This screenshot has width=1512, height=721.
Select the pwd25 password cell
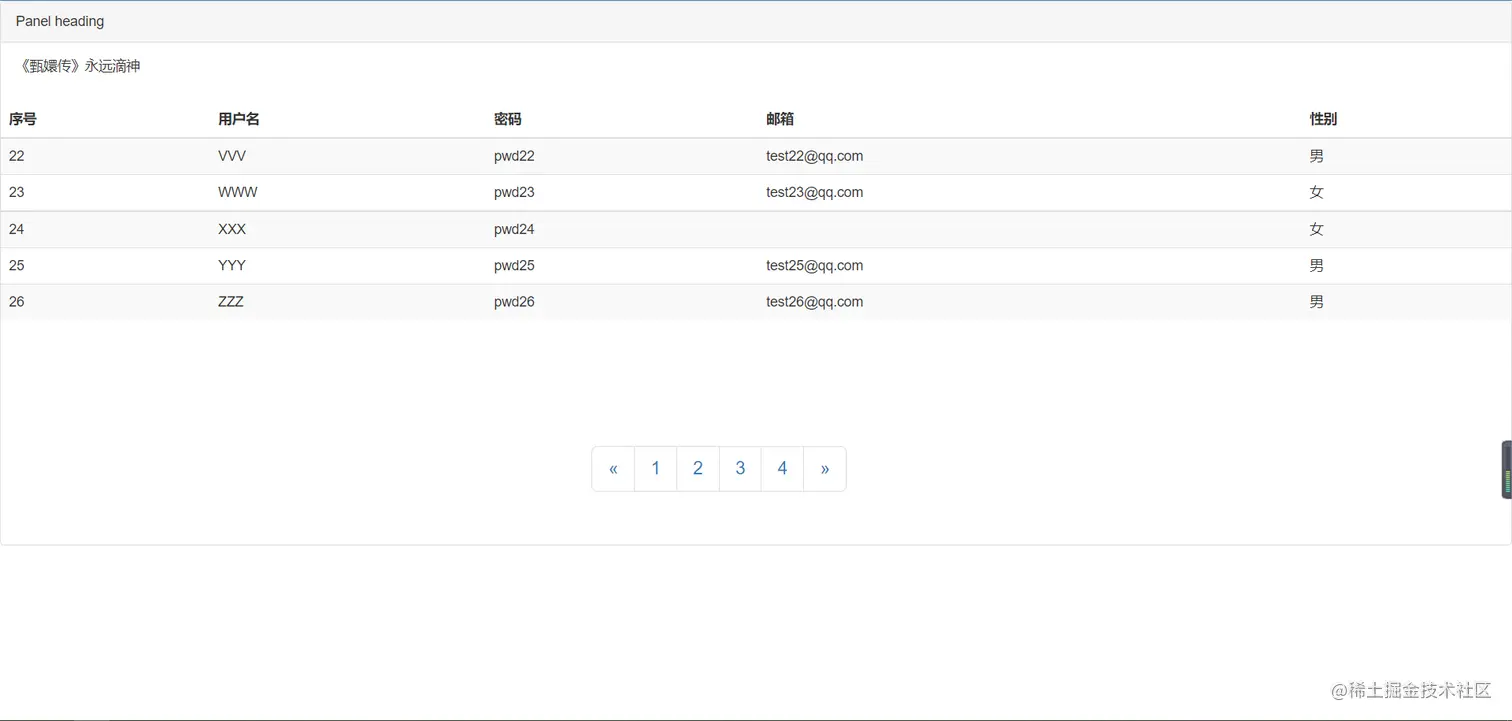[x=514, y=265]
